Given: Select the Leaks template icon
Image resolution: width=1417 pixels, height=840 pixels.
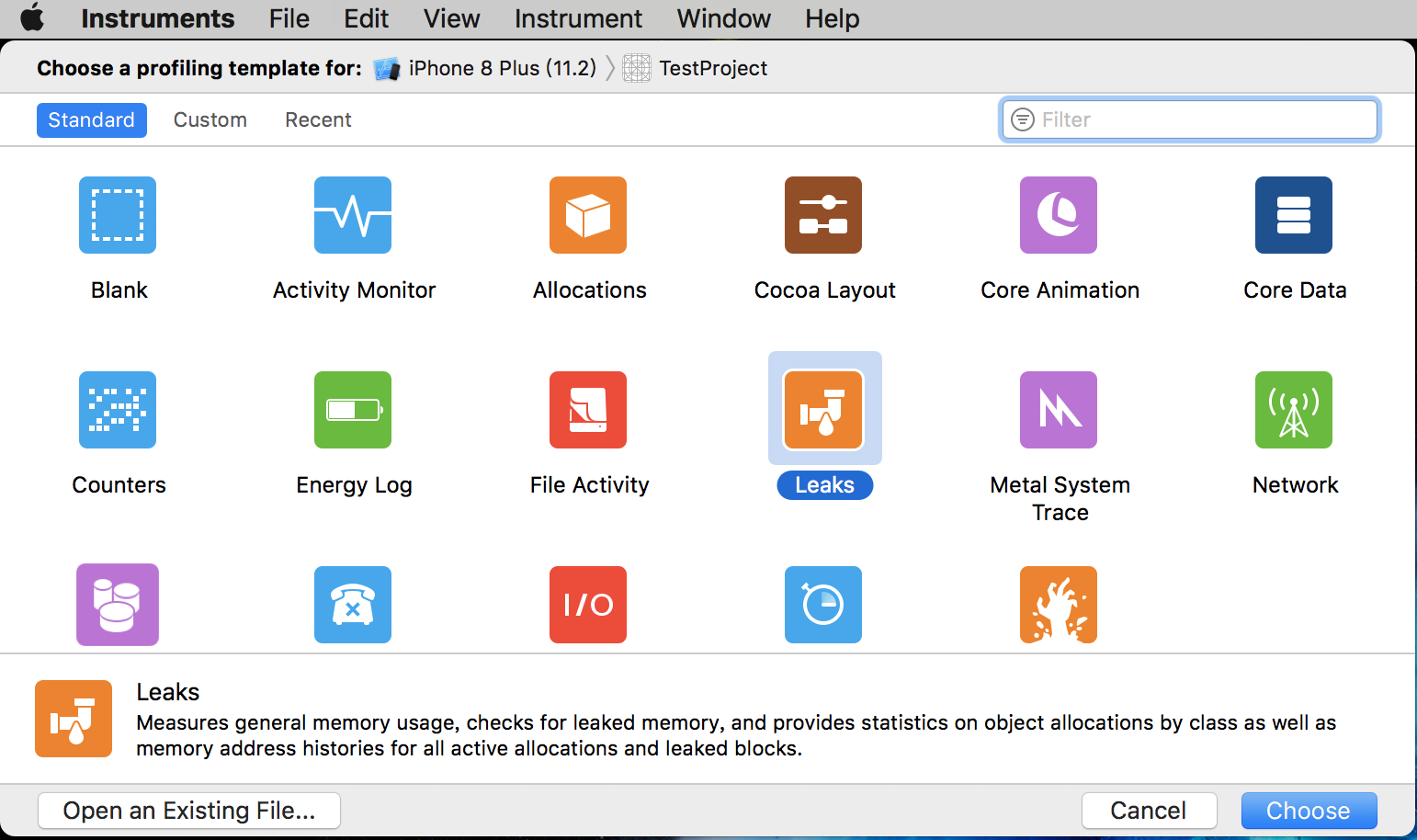Looking at the screenshot, I should 823,410.
